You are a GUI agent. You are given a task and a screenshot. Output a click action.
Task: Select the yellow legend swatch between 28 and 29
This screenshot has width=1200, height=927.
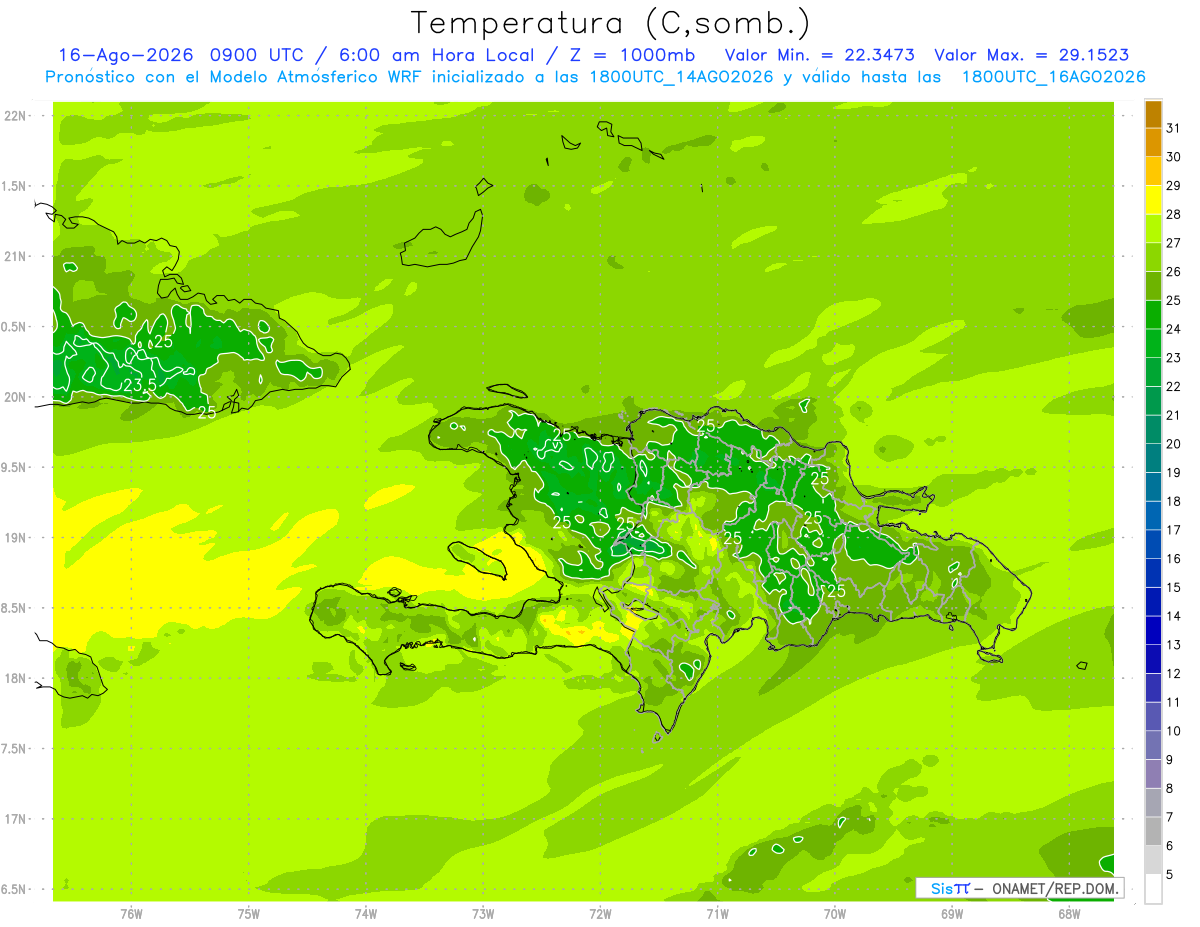coord(1153,200)
